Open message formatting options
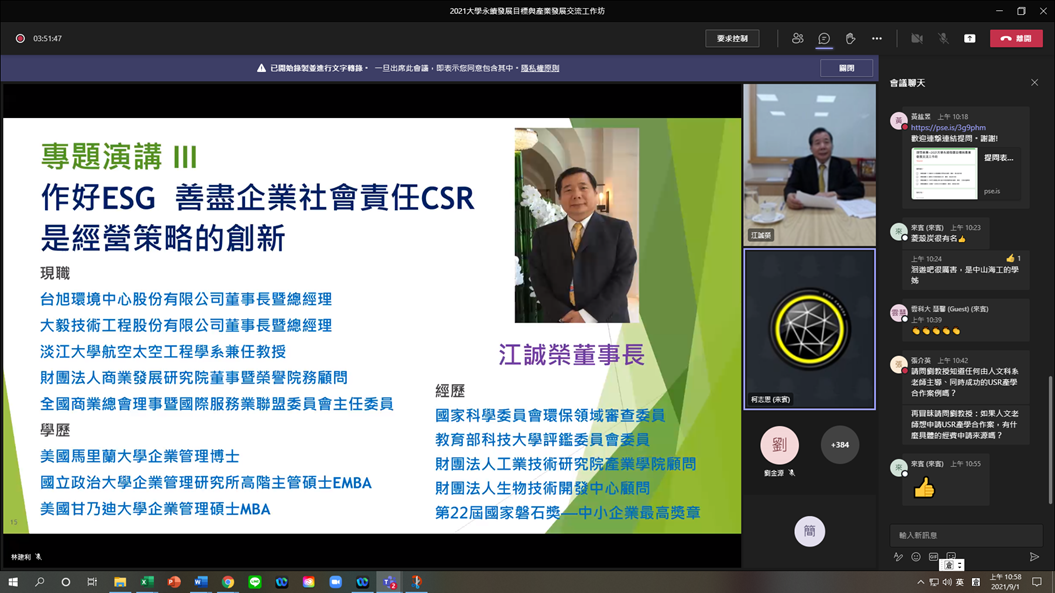 pos(900,557)
